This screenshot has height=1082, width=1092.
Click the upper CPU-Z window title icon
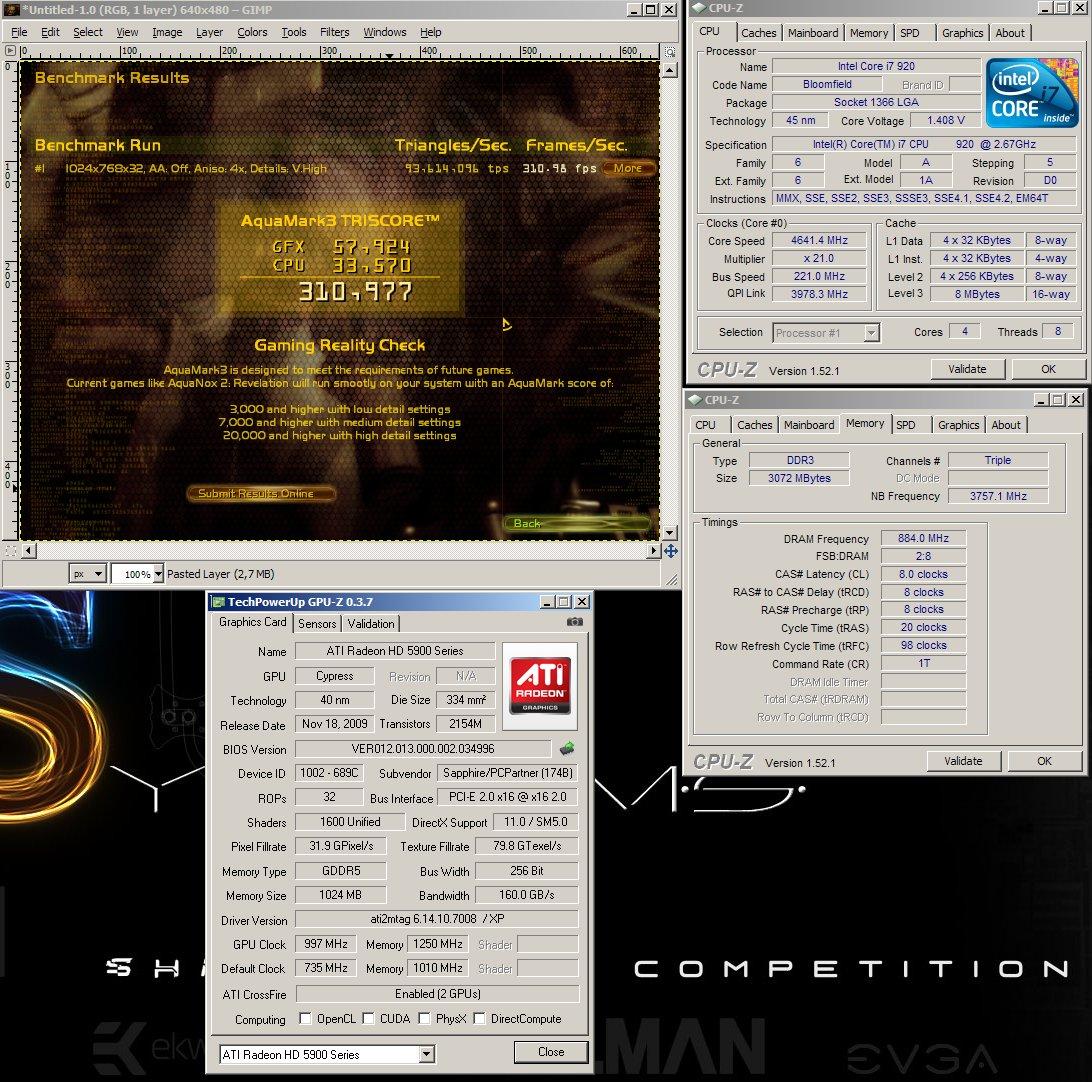click(x=699, y=8)
